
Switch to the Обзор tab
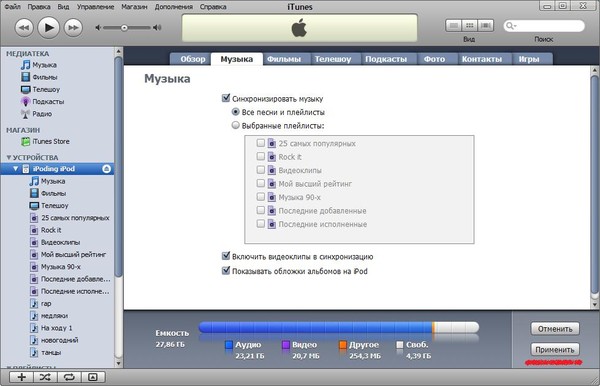[192, 59]
